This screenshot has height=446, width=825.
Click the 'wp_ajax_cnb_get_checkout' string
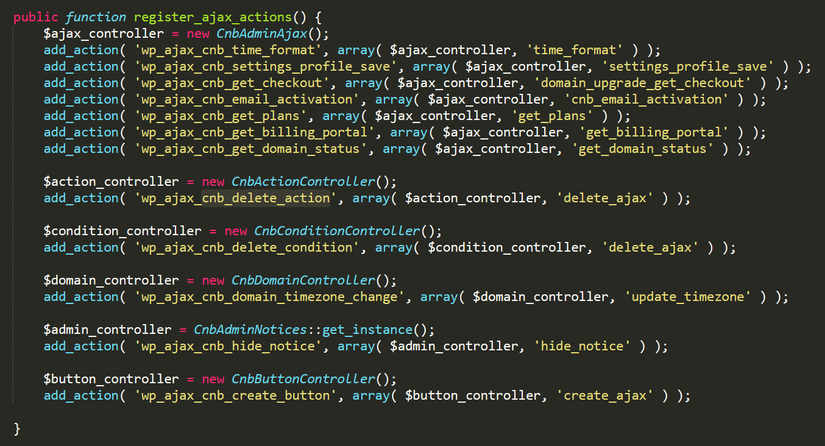pyautogui.click(x=232, y=83)
